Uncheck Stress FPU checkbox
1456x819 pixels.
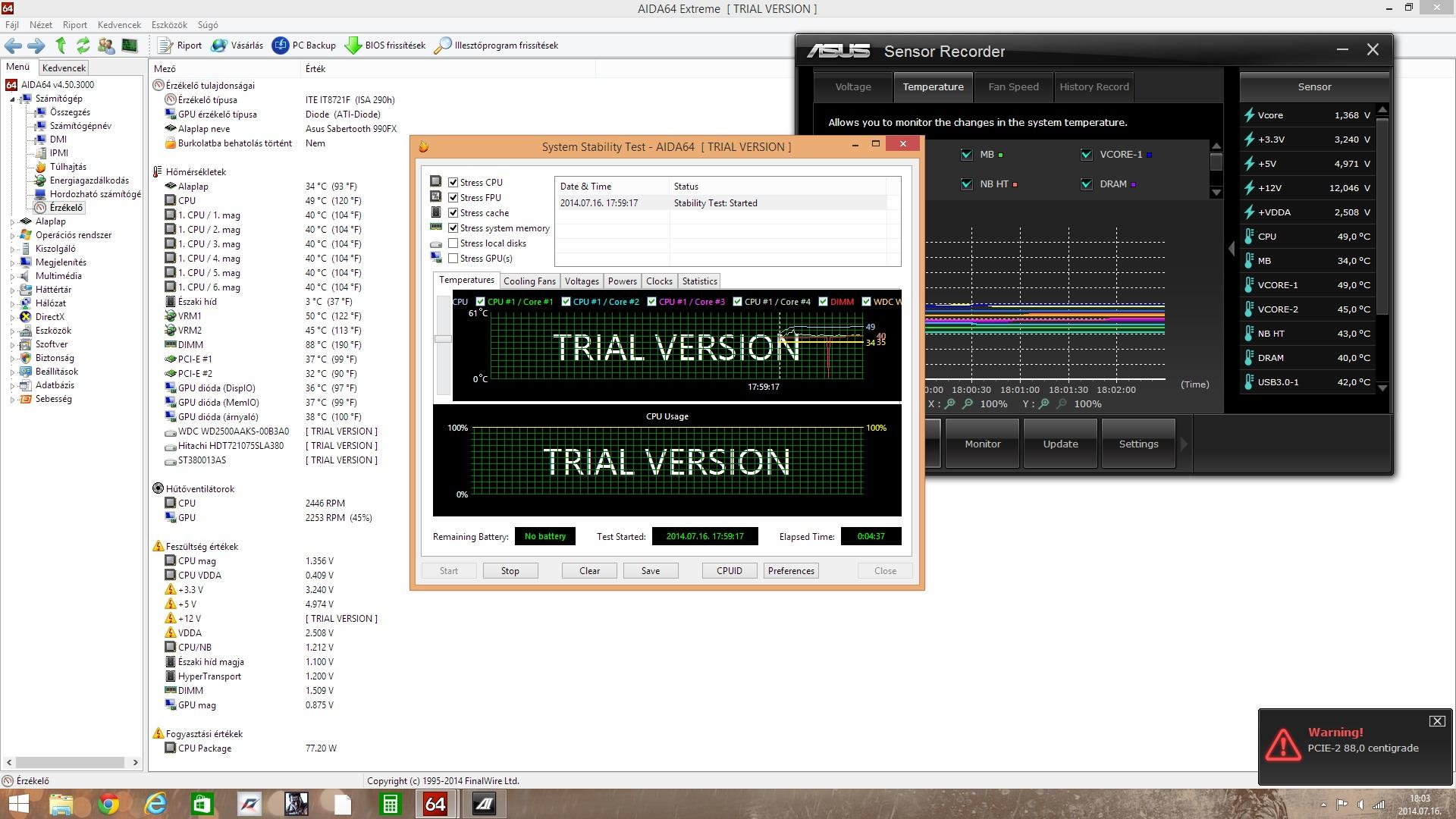453,198
